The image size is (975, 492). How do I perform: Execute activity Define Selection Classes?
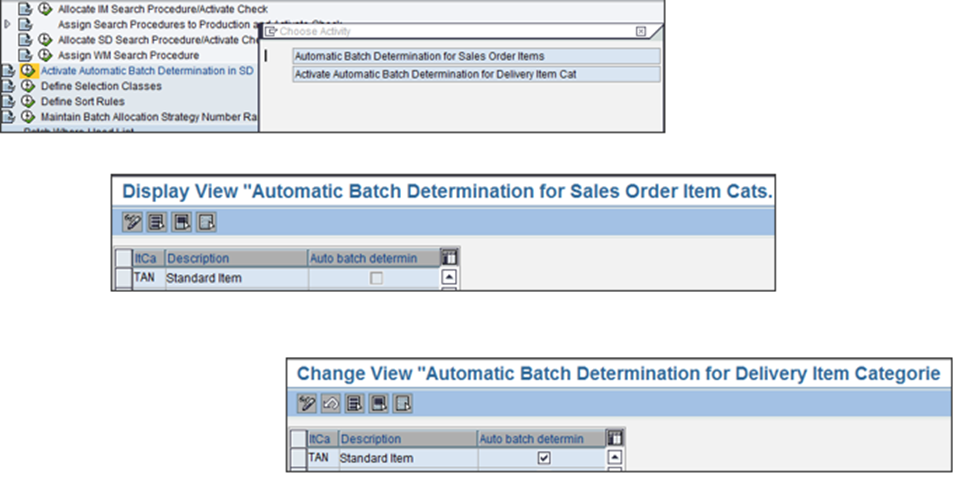tap(28, 86)
